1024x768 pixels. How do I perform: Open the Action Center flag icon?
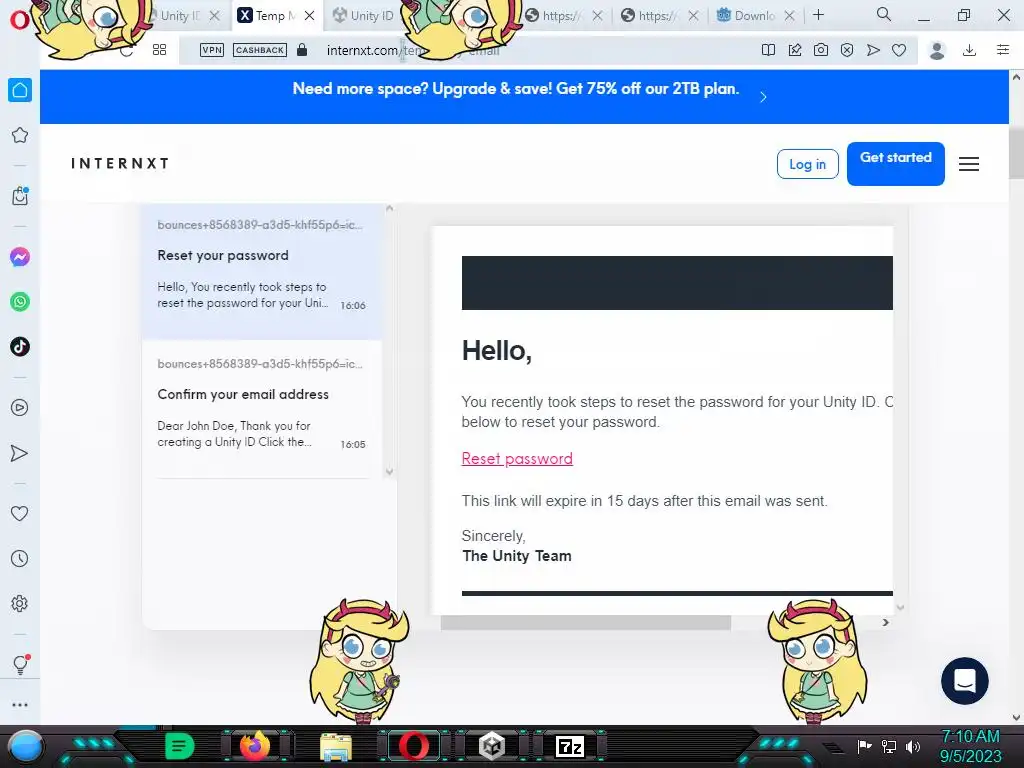tap(865, 746)
